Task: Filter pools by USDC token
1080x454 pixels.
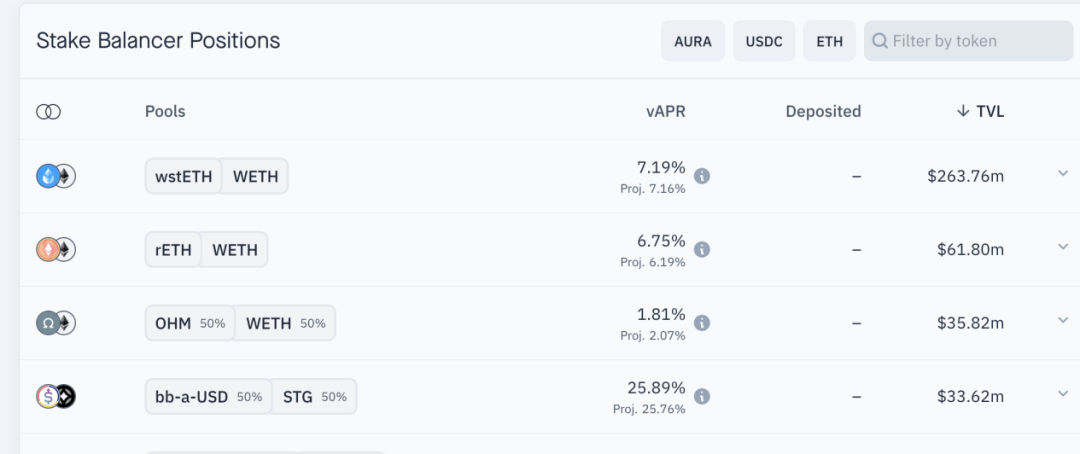Action: coord(764,41)
